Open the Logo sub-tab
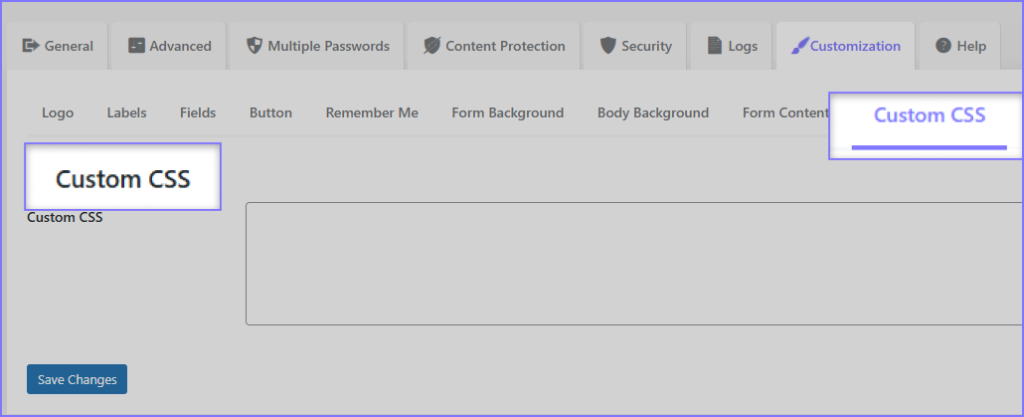The height and width of the screenshot is (417, 1024). coord(57,113)
